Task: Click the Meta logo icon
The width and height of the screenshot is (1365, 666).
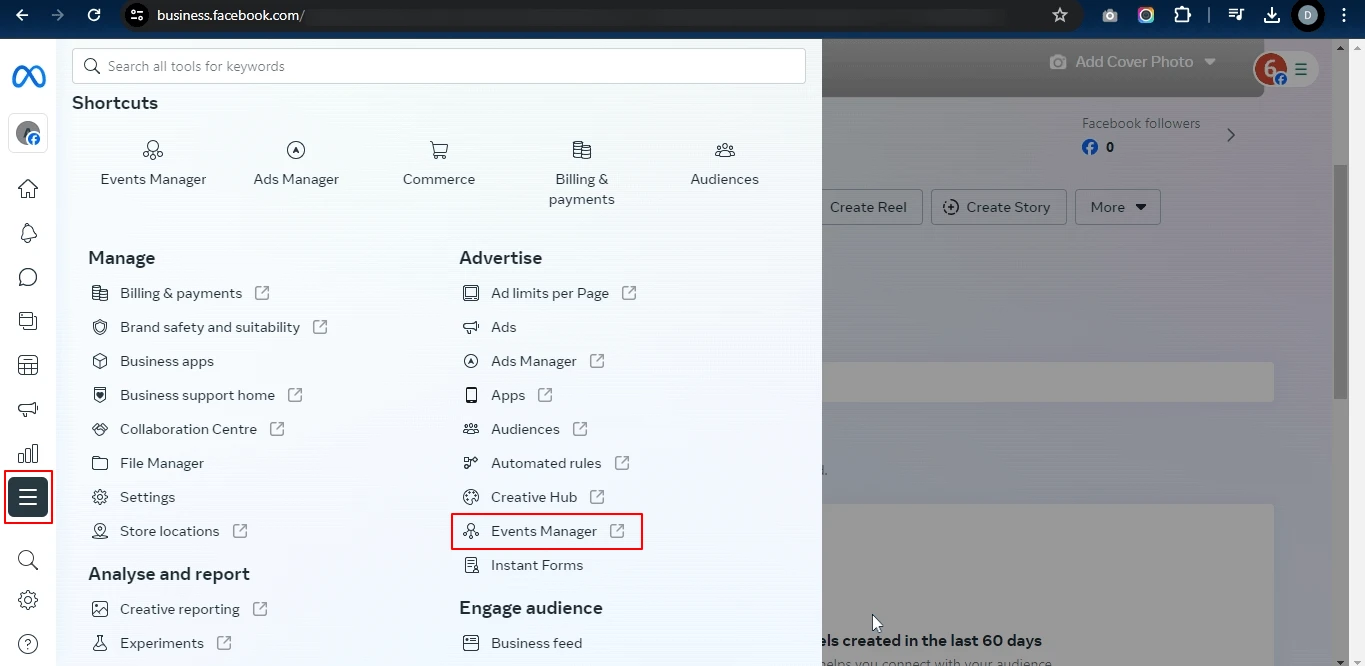Action: coord(28,76)
